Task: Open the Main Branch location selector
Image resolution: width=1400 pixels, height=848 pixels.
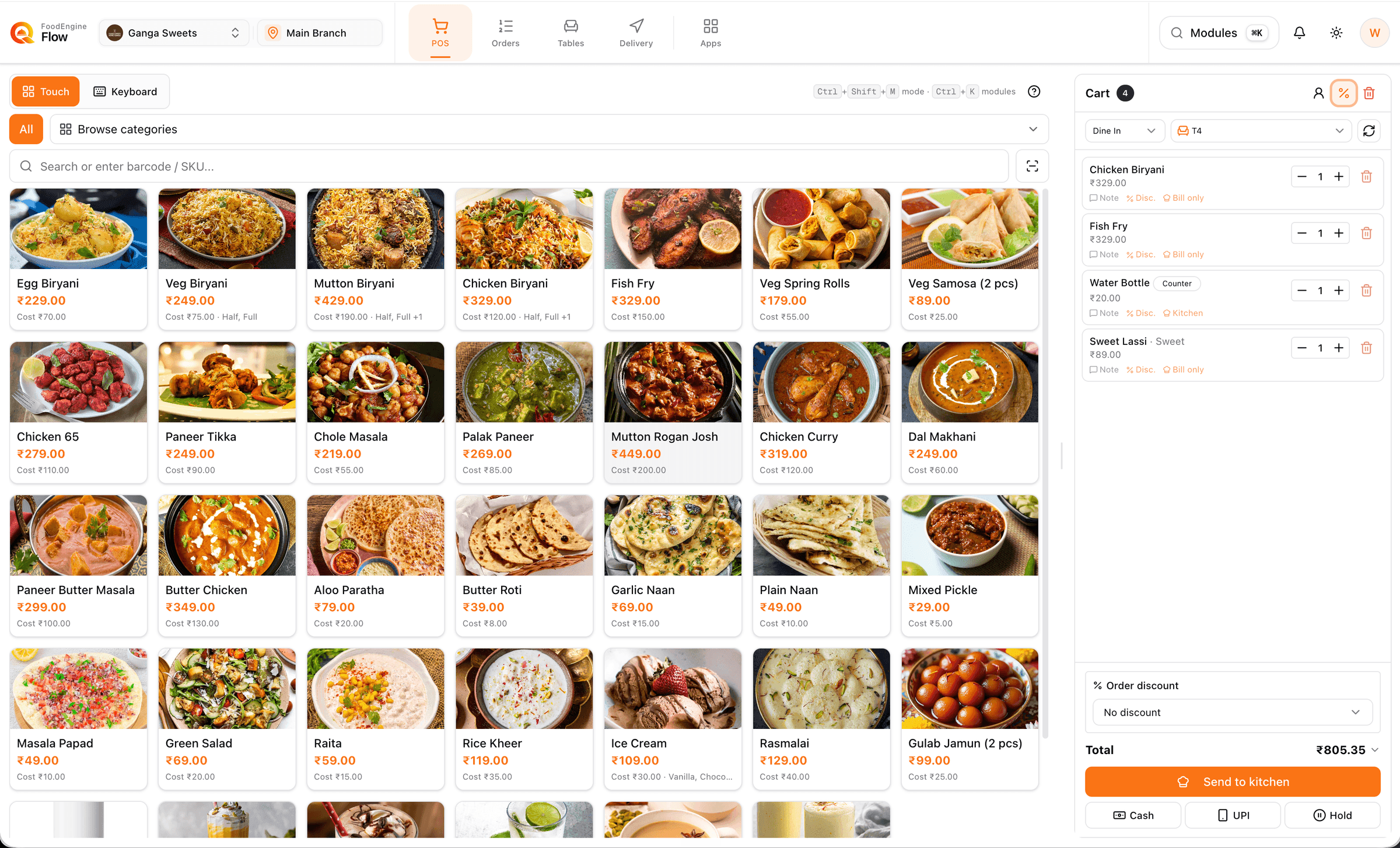Action: (320, 33)
